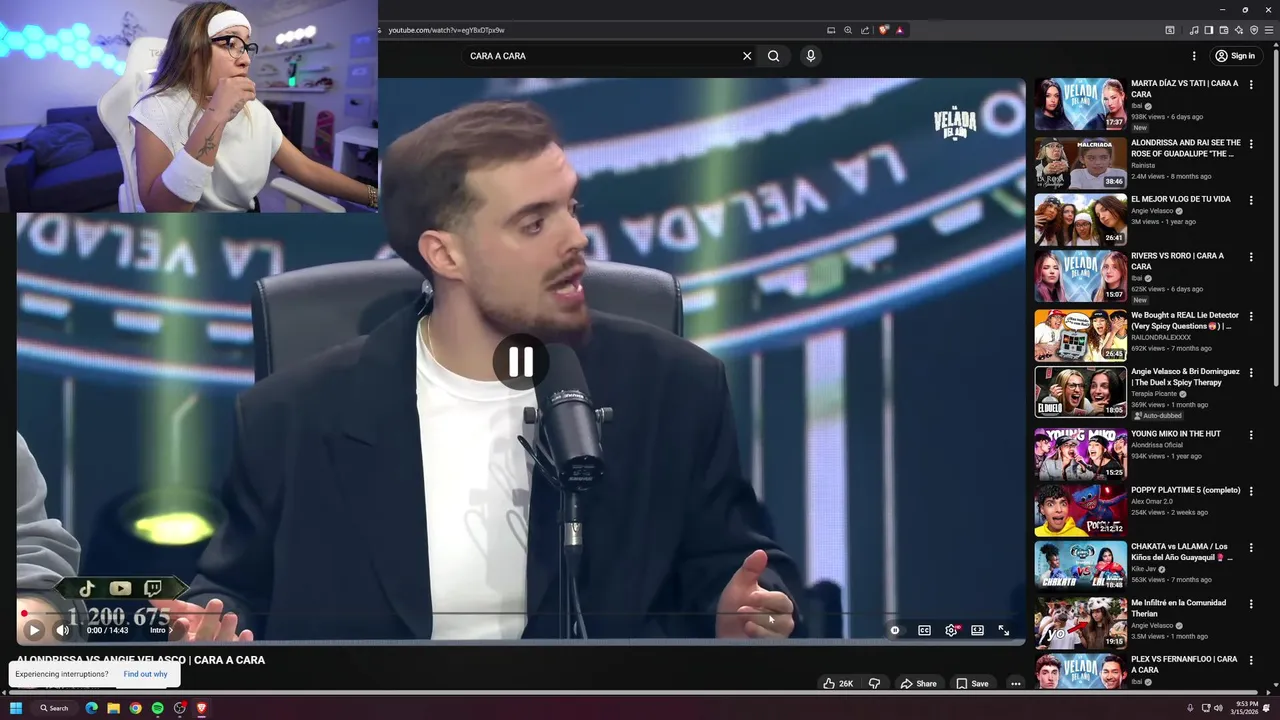Open Chrome from the taskbar
The image size is (1280, 720).
pyautogui.click(x=135, y=708)
